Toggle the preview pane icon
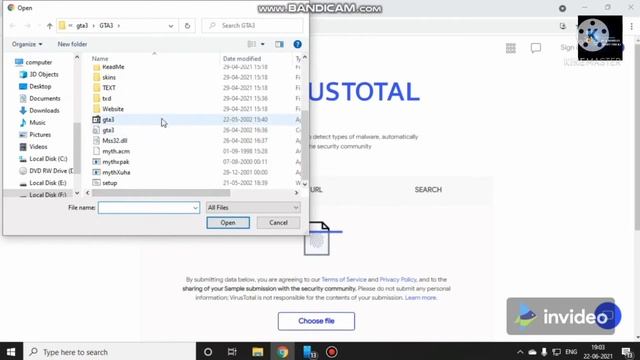Viewport: 640px width, 360px height. [279, 44]
